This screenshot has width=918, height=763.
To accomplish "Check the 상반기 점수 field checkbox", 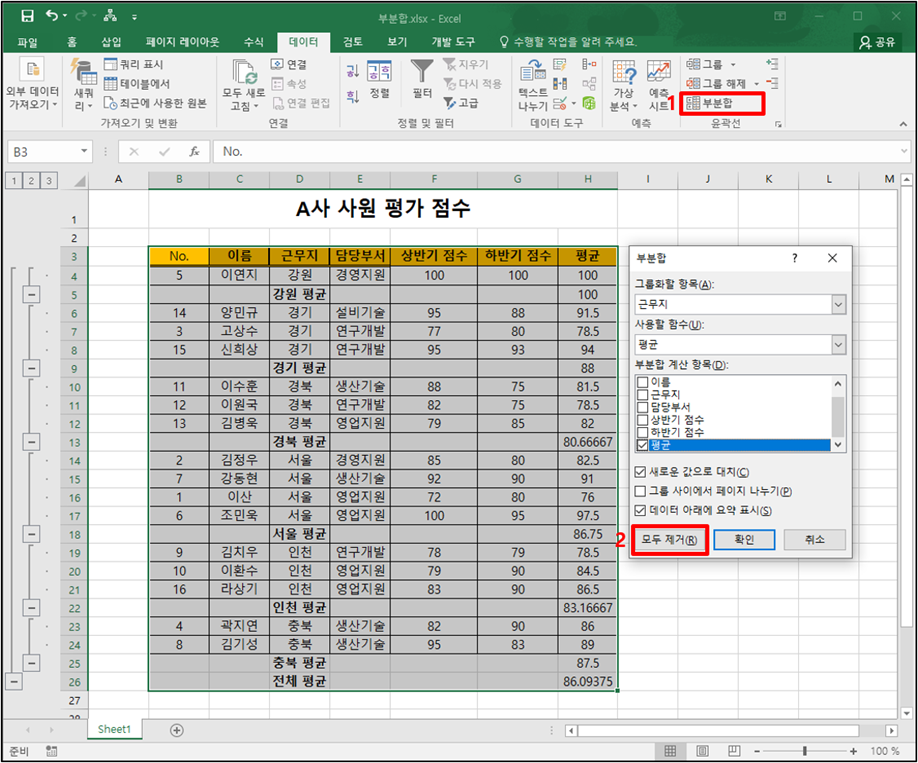I will pyautogui.click(x=642, y=420).
